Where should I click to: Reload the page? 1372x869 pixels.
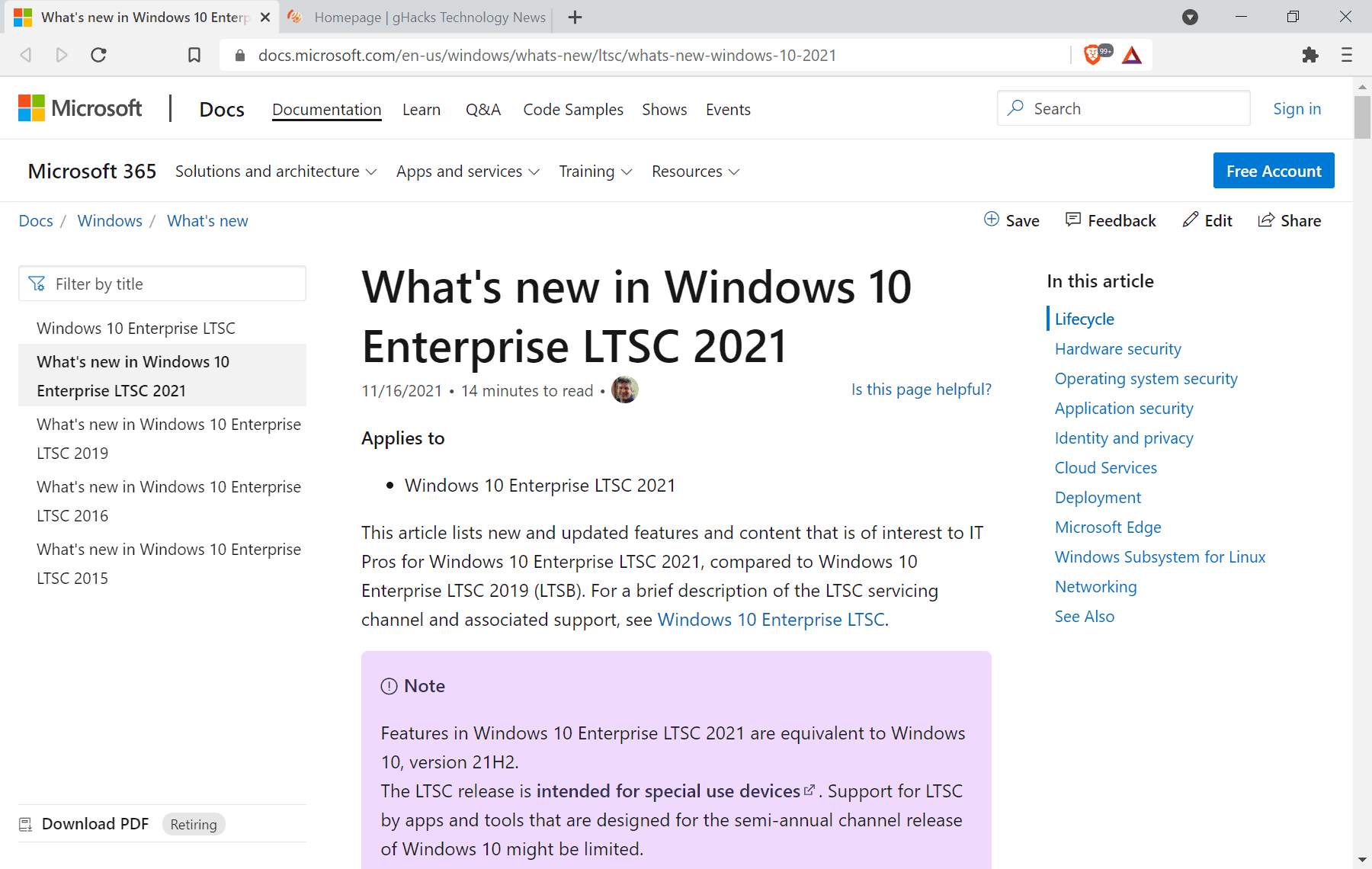[x=98, y=55]
